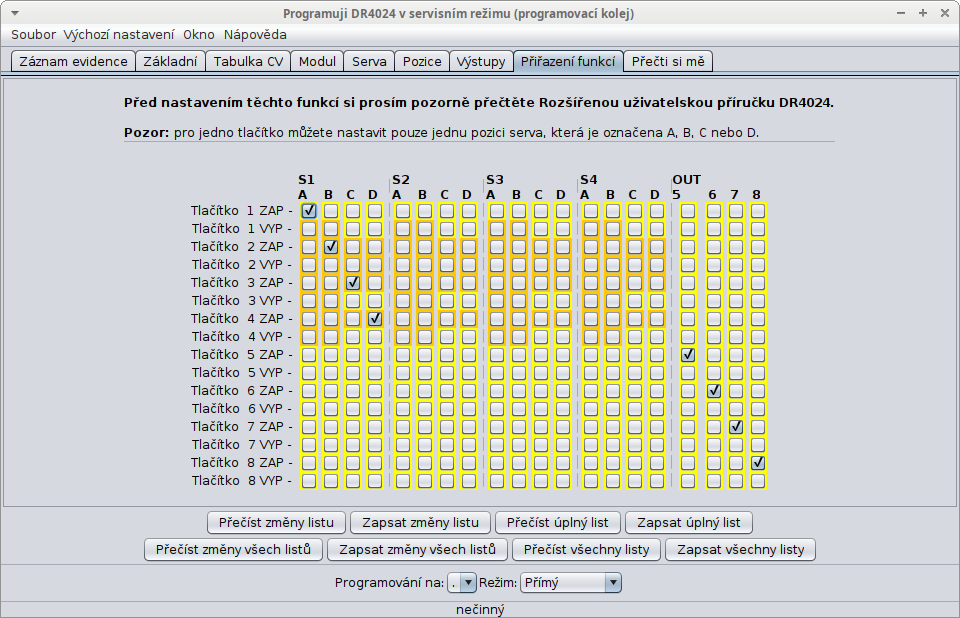Open the Výchozí nastavení menu
The width and height of the screenshot is (960, 618).
119,34
